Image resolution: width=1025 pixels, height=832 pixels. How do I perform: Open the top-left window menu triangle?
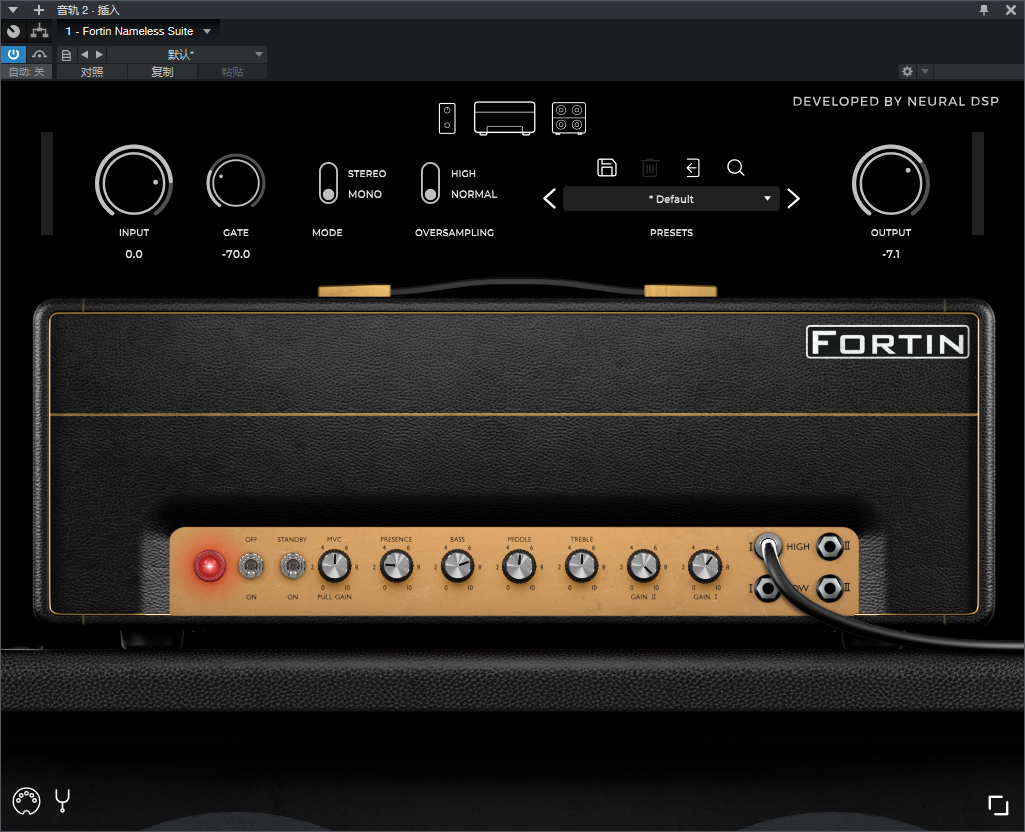[x=13, y=10]
